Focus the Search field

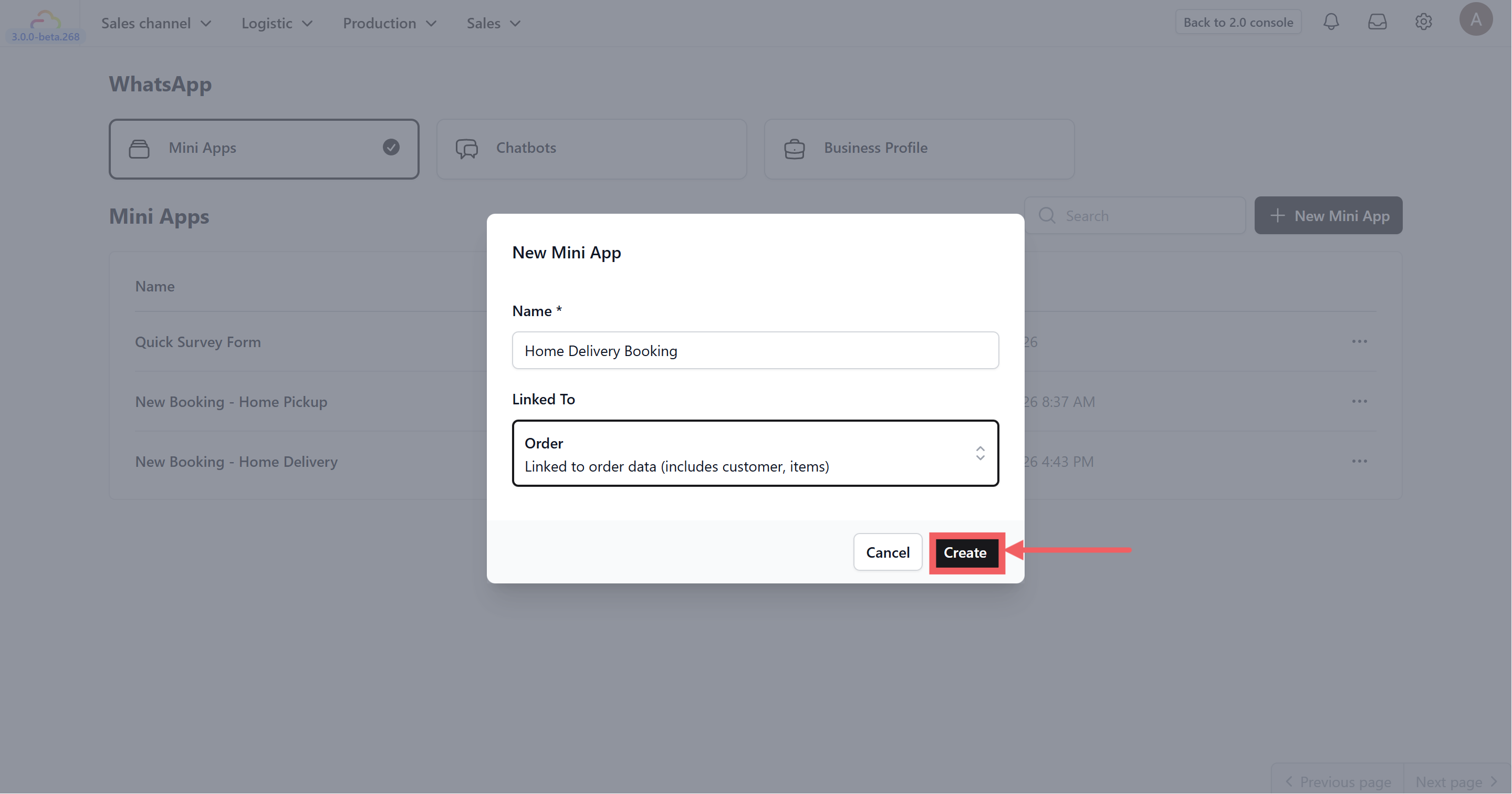pos(1135,215)
